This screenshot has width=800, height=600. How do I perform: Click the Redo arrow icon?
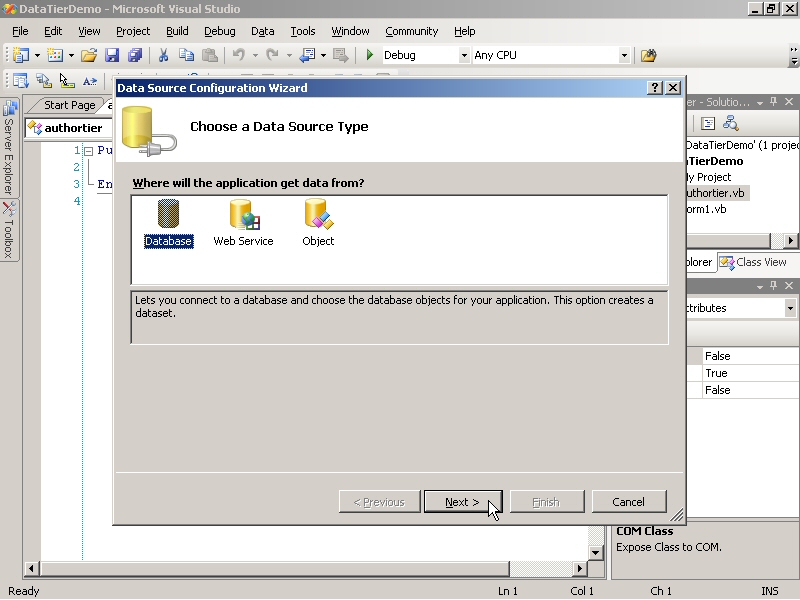click(x=272, y=55)
